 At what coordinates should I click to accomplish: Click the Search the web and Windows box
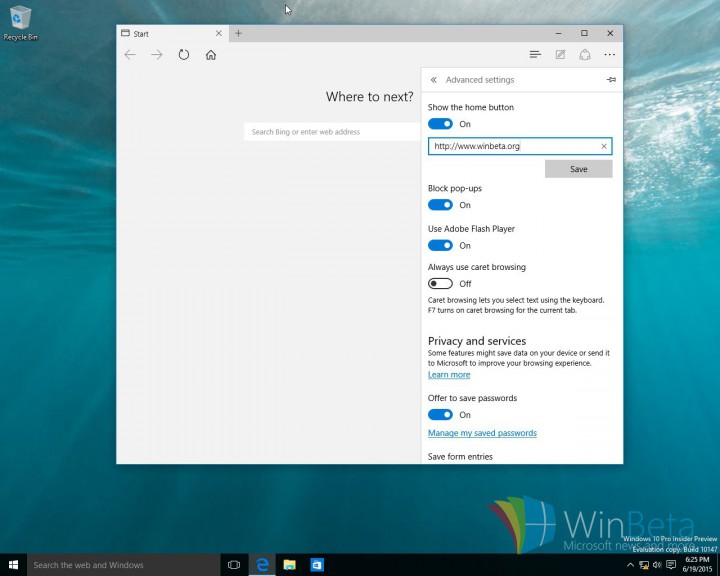(x=124, y=565)
